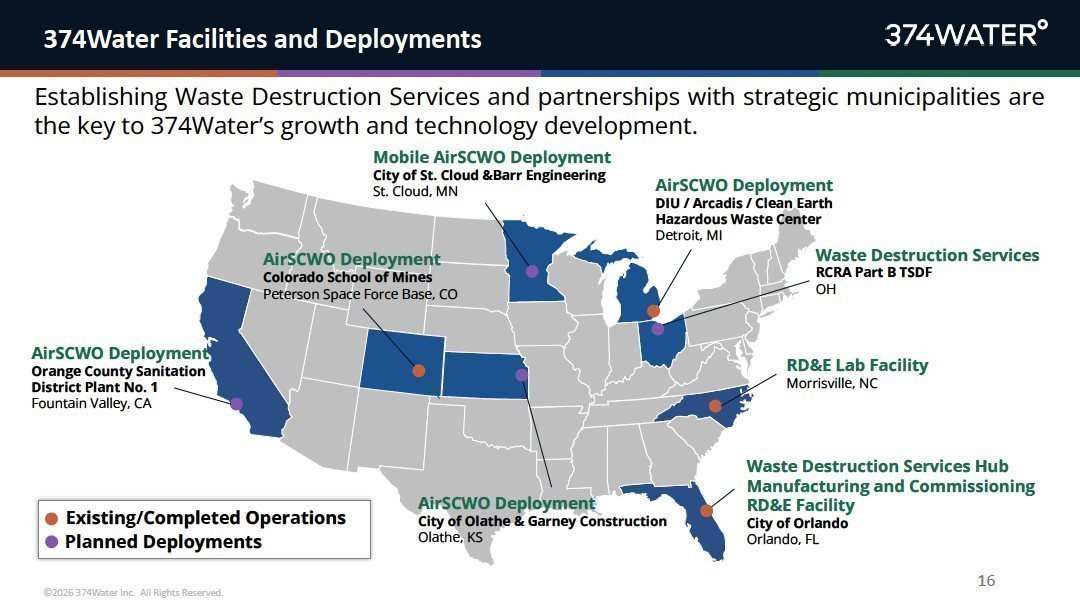Click Orange County Sanitation District label

[x=118, y=379]
